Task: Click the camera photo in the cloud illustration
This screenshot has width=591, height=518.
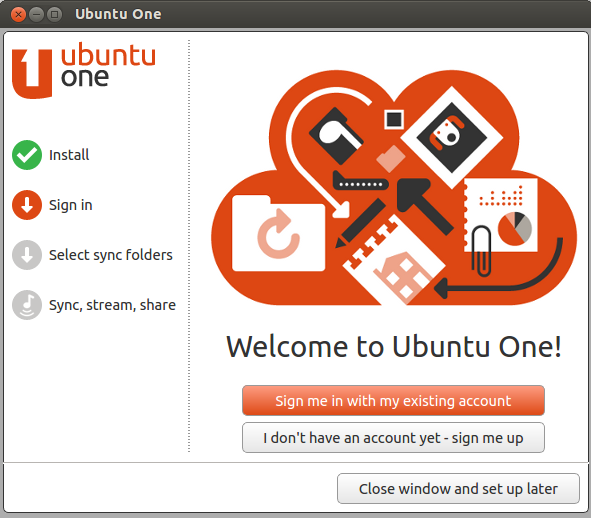Action: (452, 137)
